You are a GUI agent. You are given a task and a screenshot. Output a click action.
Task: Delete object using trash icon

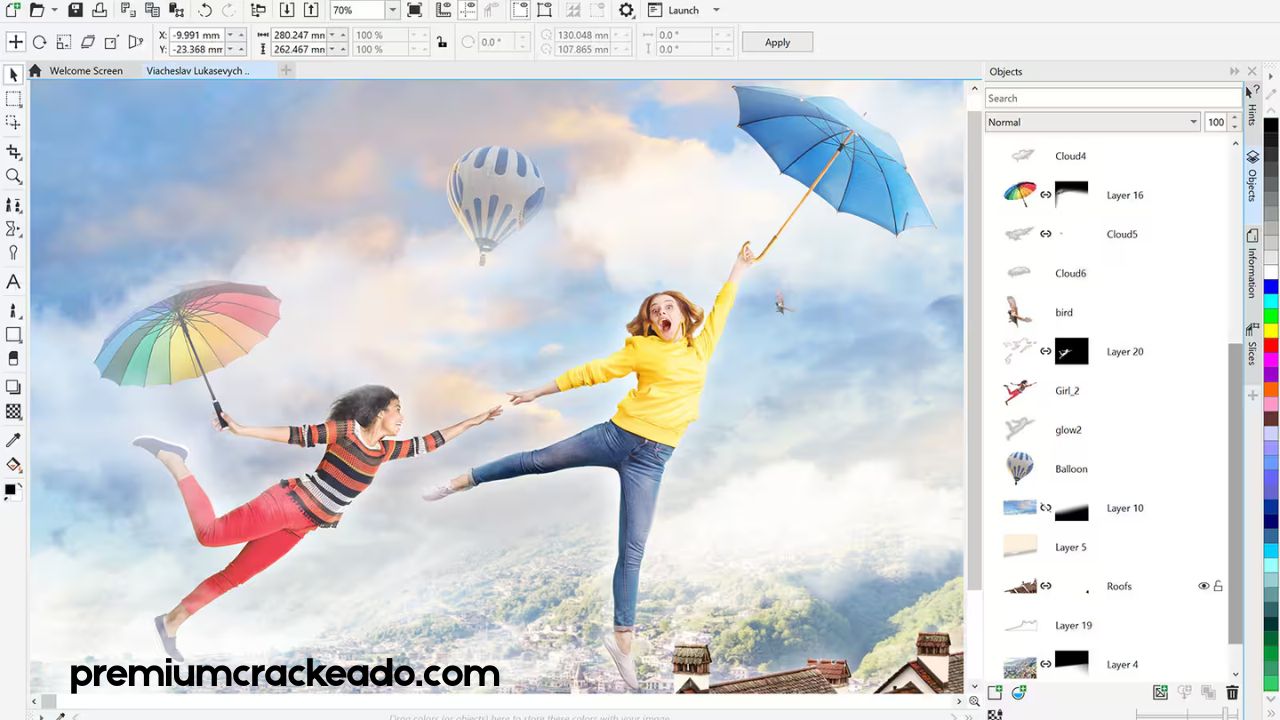[1232, 692]
